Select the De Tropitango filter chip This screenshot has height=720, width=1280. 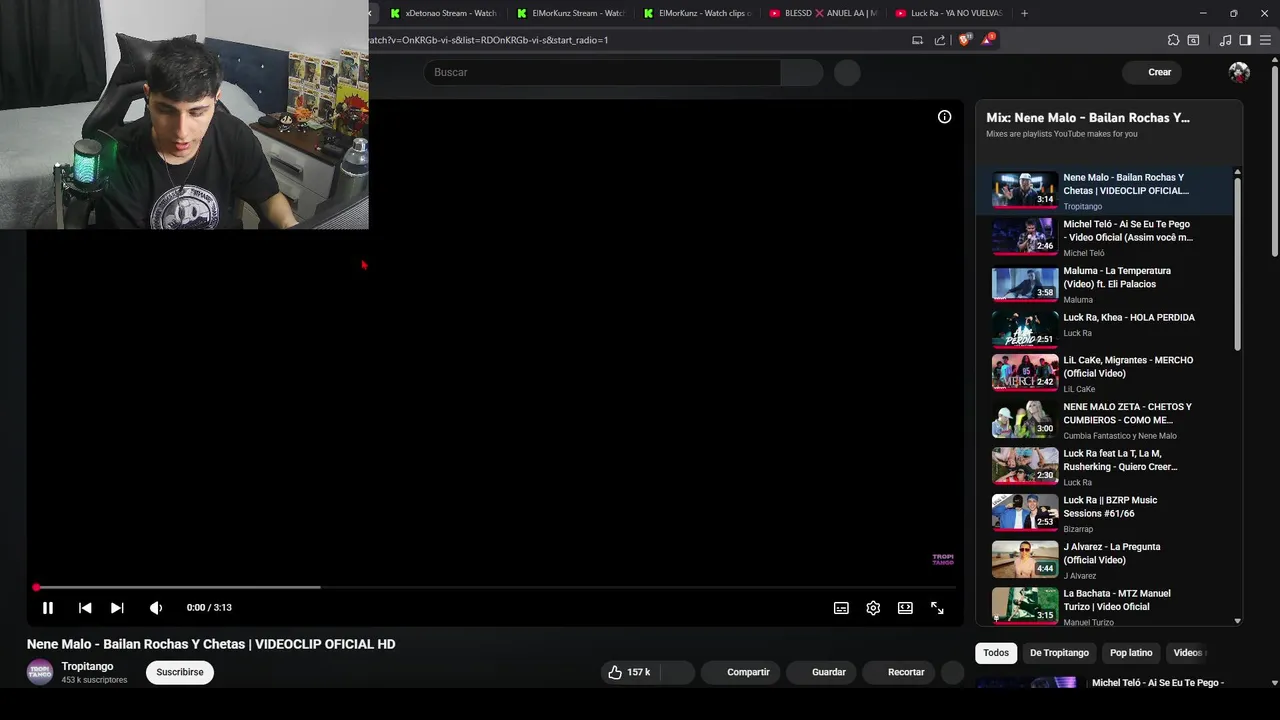pos(1059,653)
